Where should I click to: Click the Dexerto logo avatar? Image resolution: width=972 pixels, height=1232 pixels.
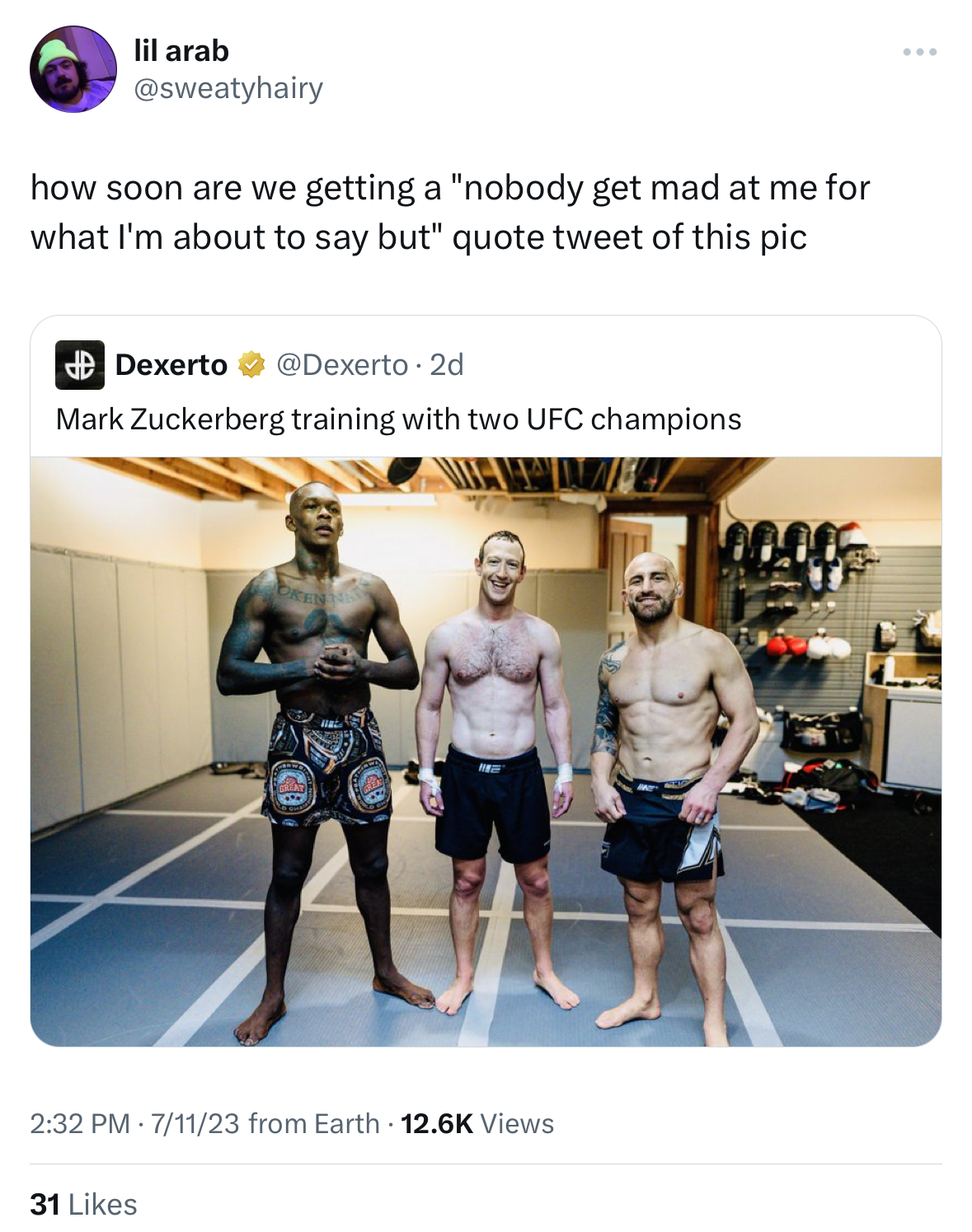click(x=80, y=364)
